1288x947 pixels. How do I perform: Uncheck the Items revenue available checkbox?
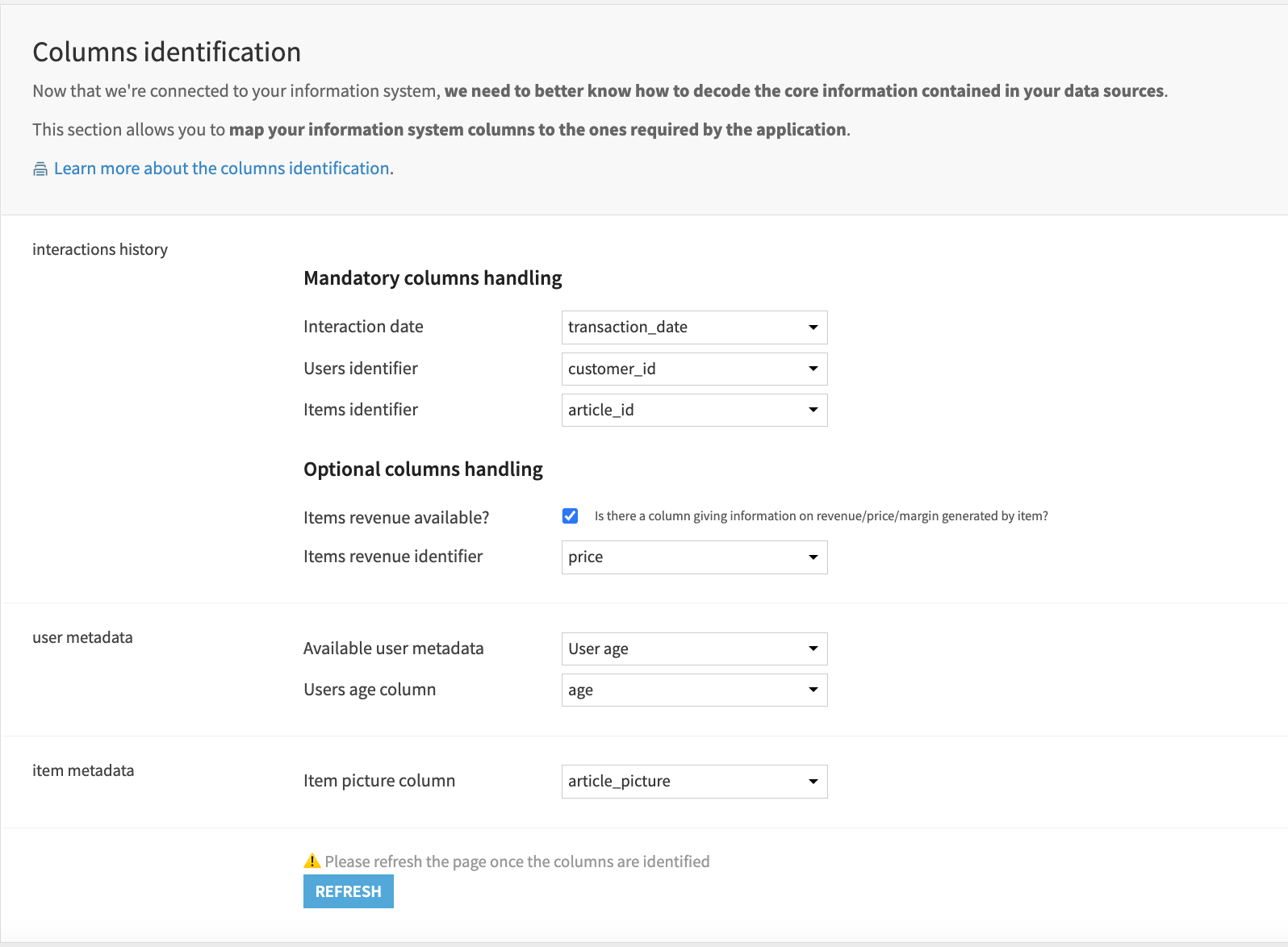(x=570, y=516)
